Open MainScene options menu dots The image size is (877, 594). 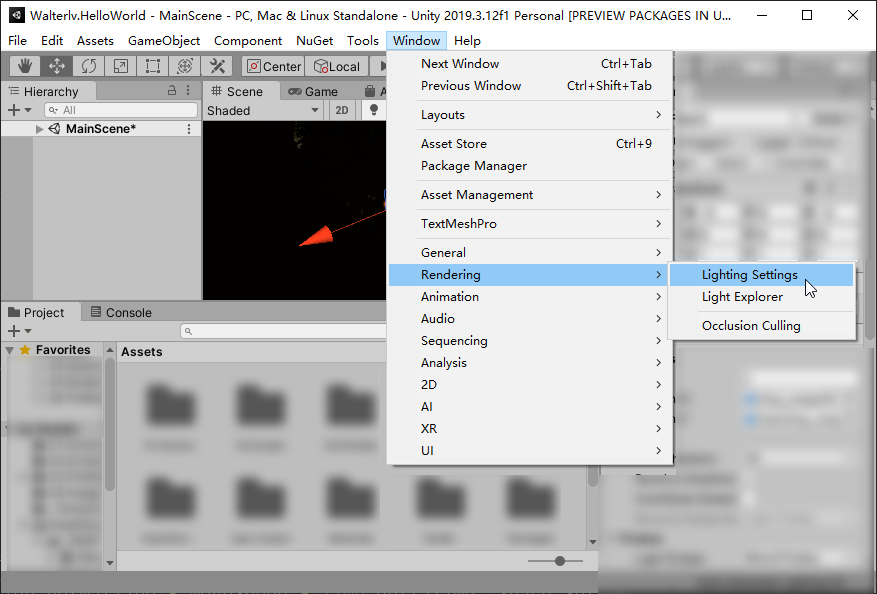click(189, 129)
